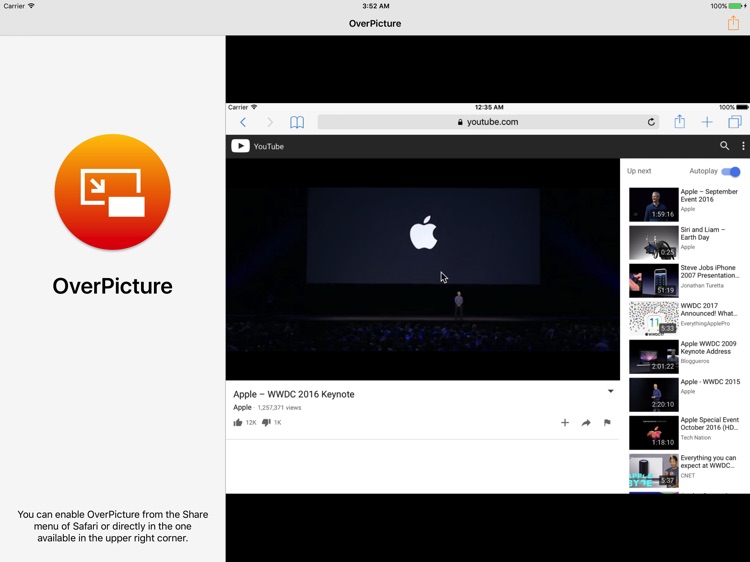This screenshot has height=562, width=750.
Task: Like the video with thumbs up
Action: [238, 422]
